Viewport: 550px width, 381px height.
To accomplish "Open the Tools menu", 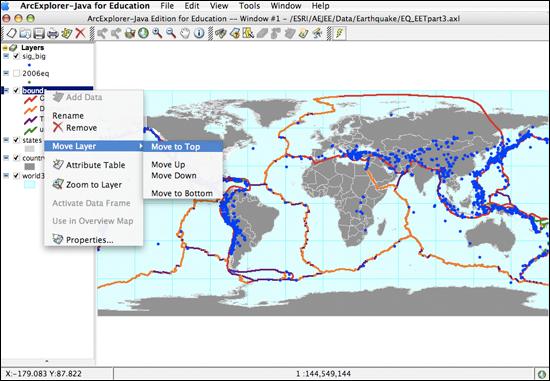I will pyautogui.click(x=249, y=6).
